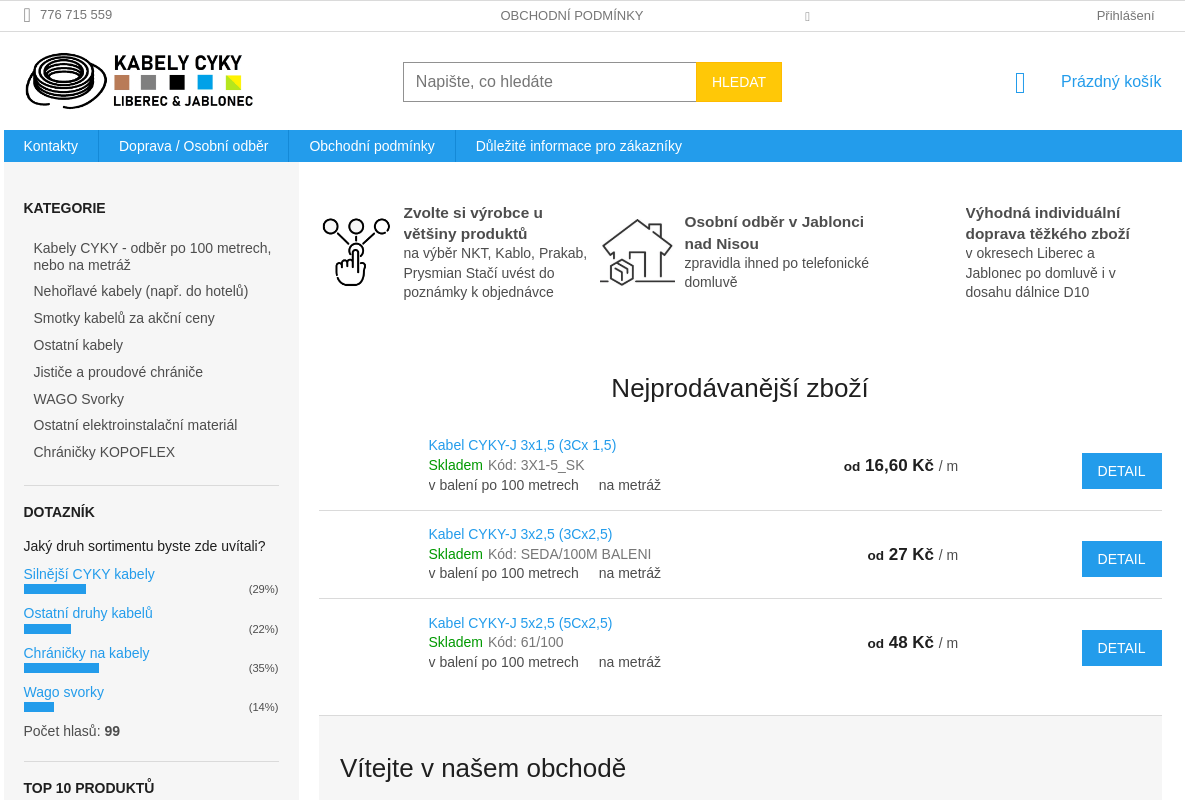This screenshot has width=1200, height=800.
Task: Open the Kontakty menu item
Action: [x=51, y=146]
